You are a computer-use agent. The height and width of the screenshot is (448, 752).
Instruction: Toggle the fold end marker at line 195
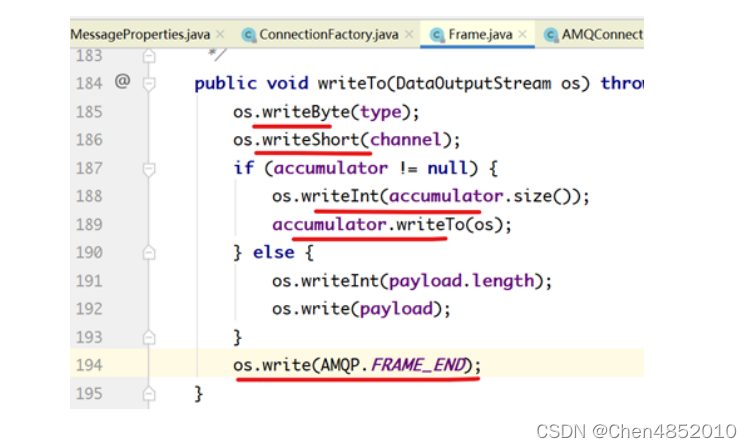point(149,393)
